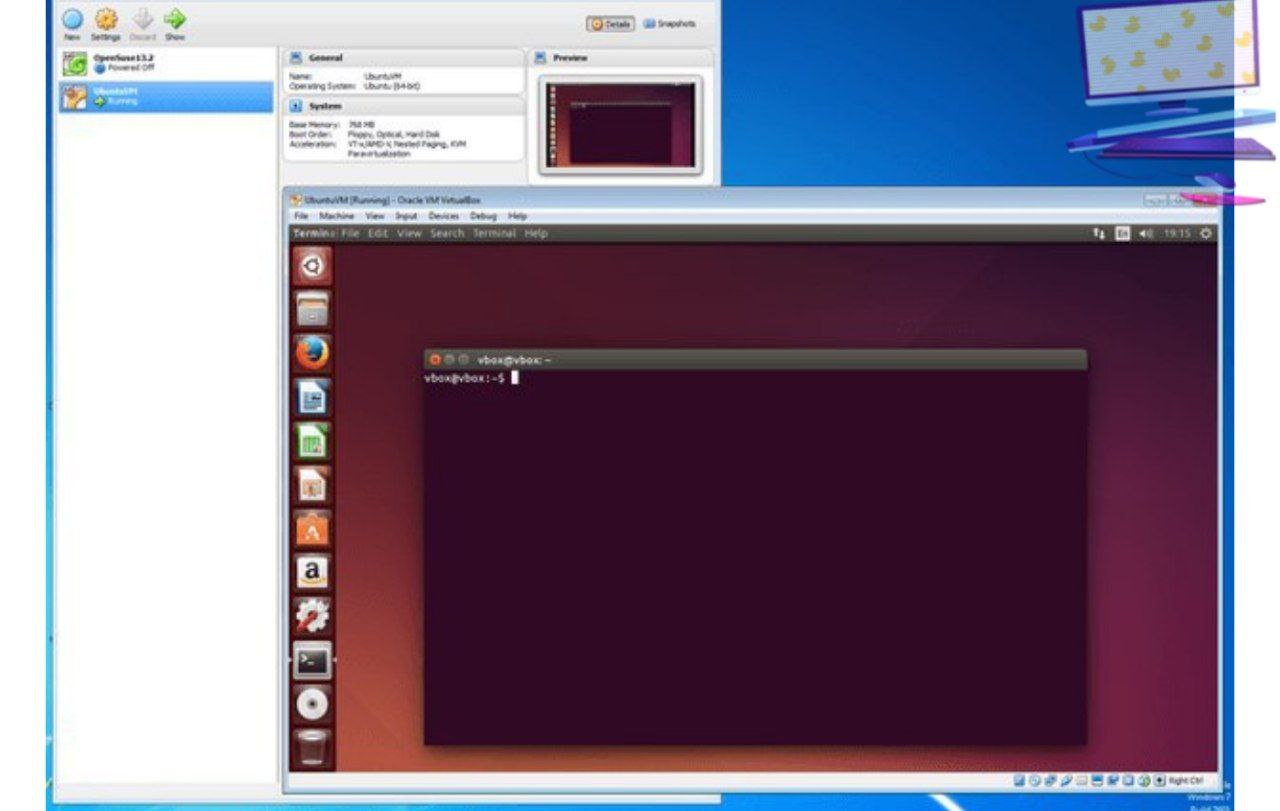Click the network indicator in the Ubuntu panel
The height and width of the screenshot is (811, 1280).
point(1100,233)
